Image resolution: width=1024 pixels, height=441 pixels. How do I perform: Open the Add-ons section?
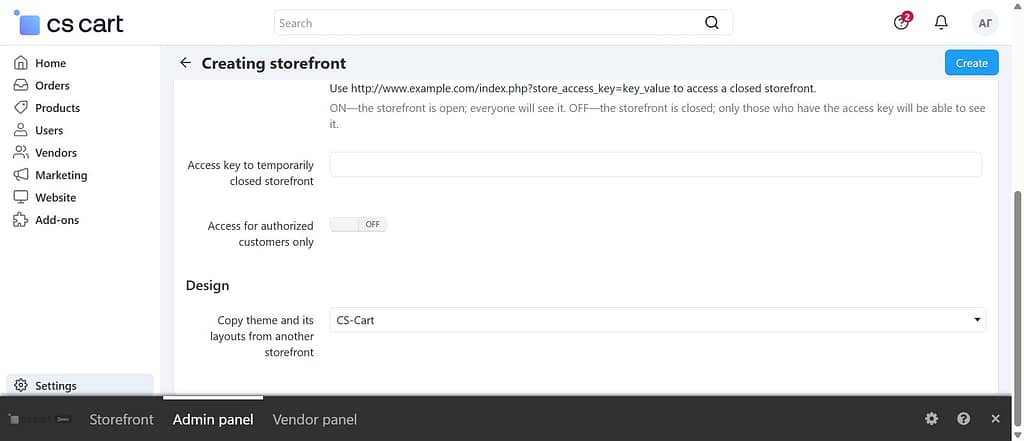[57, 220]
